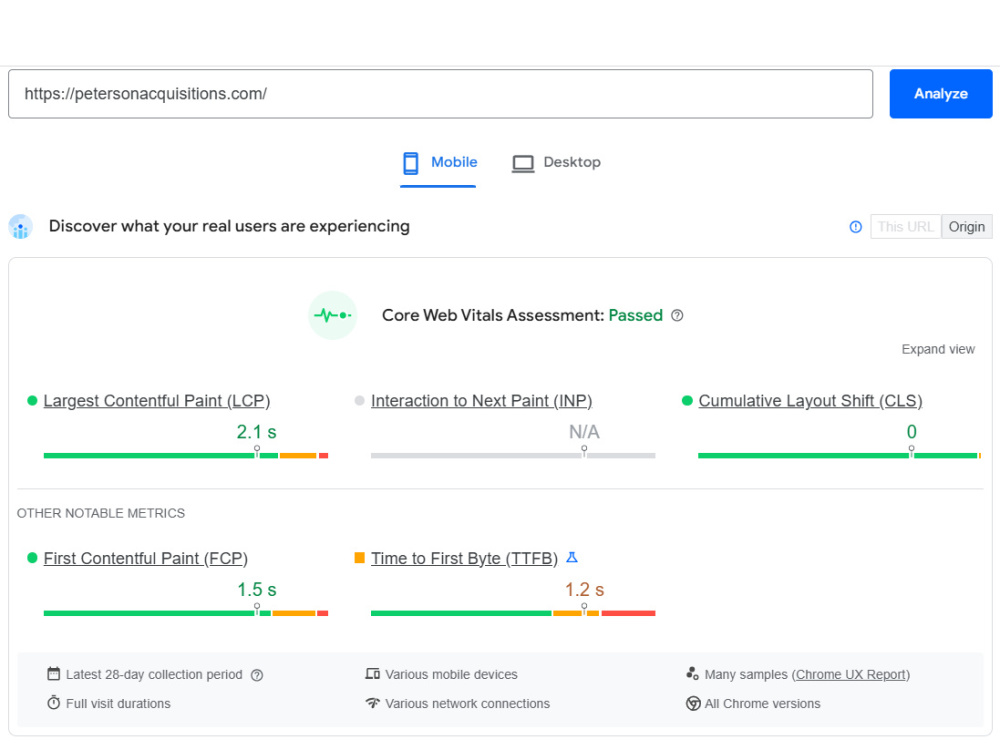Click the wifi icon for network connections
This screenshot has width=1000, height=750.
pyautogui.click(x=372, y=703)
